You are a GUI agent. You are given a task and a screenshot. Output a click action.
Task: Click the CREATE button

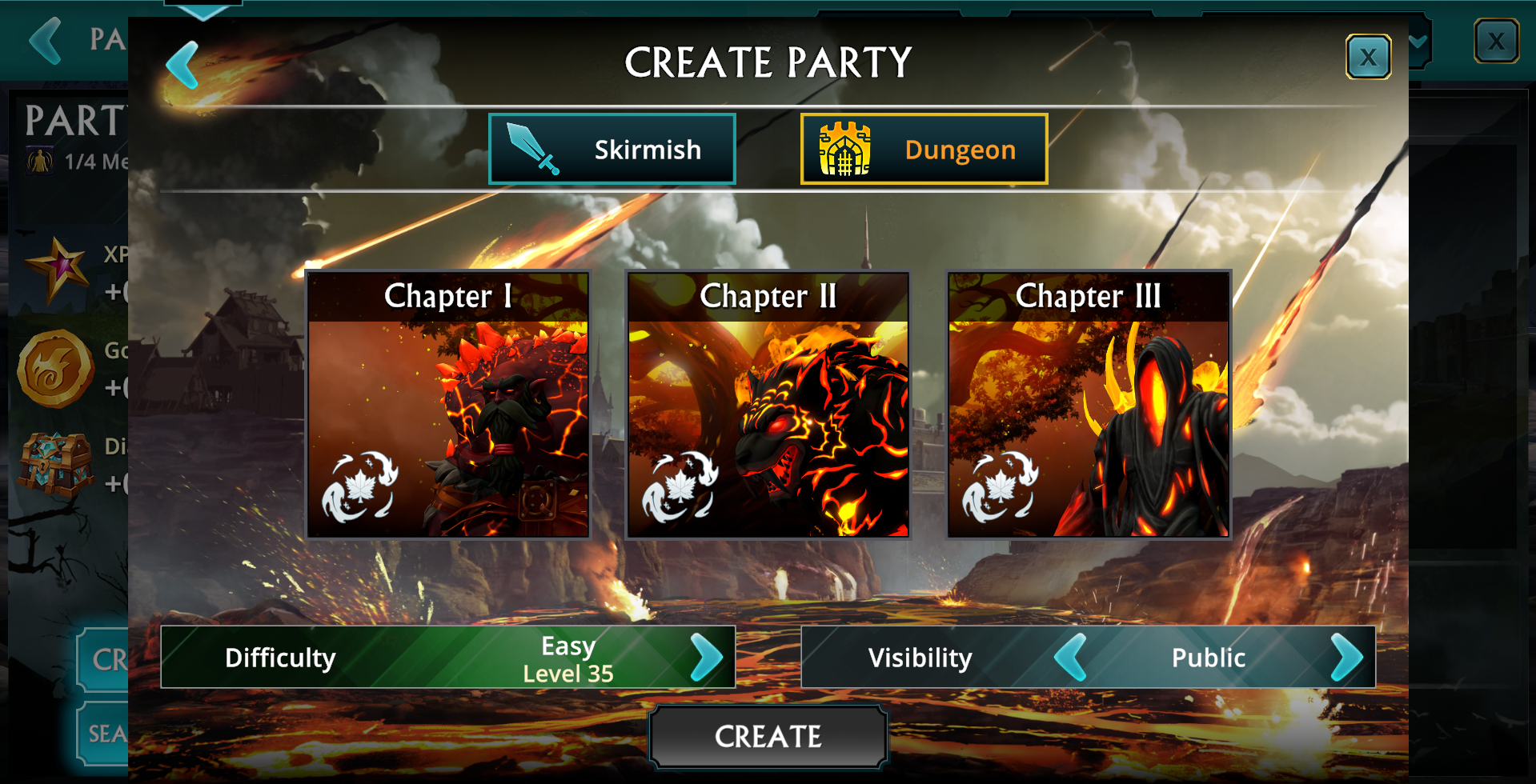768,737
